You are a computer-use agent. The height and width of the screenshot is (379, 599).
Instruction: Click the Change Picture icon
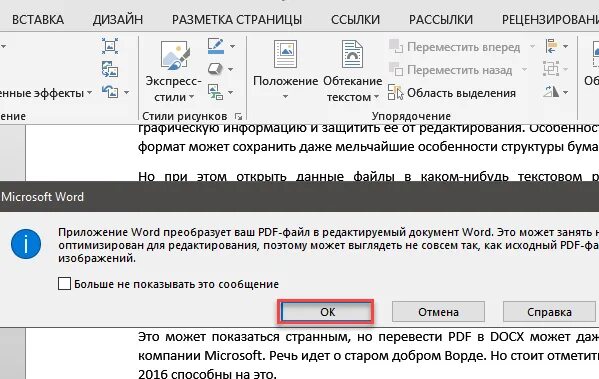pos(110,70)
